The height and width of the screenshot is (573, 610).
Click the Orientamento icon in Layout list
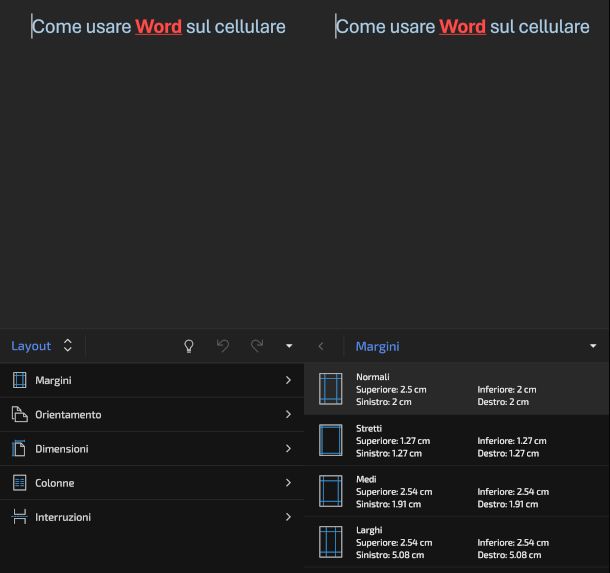point(19,414)
